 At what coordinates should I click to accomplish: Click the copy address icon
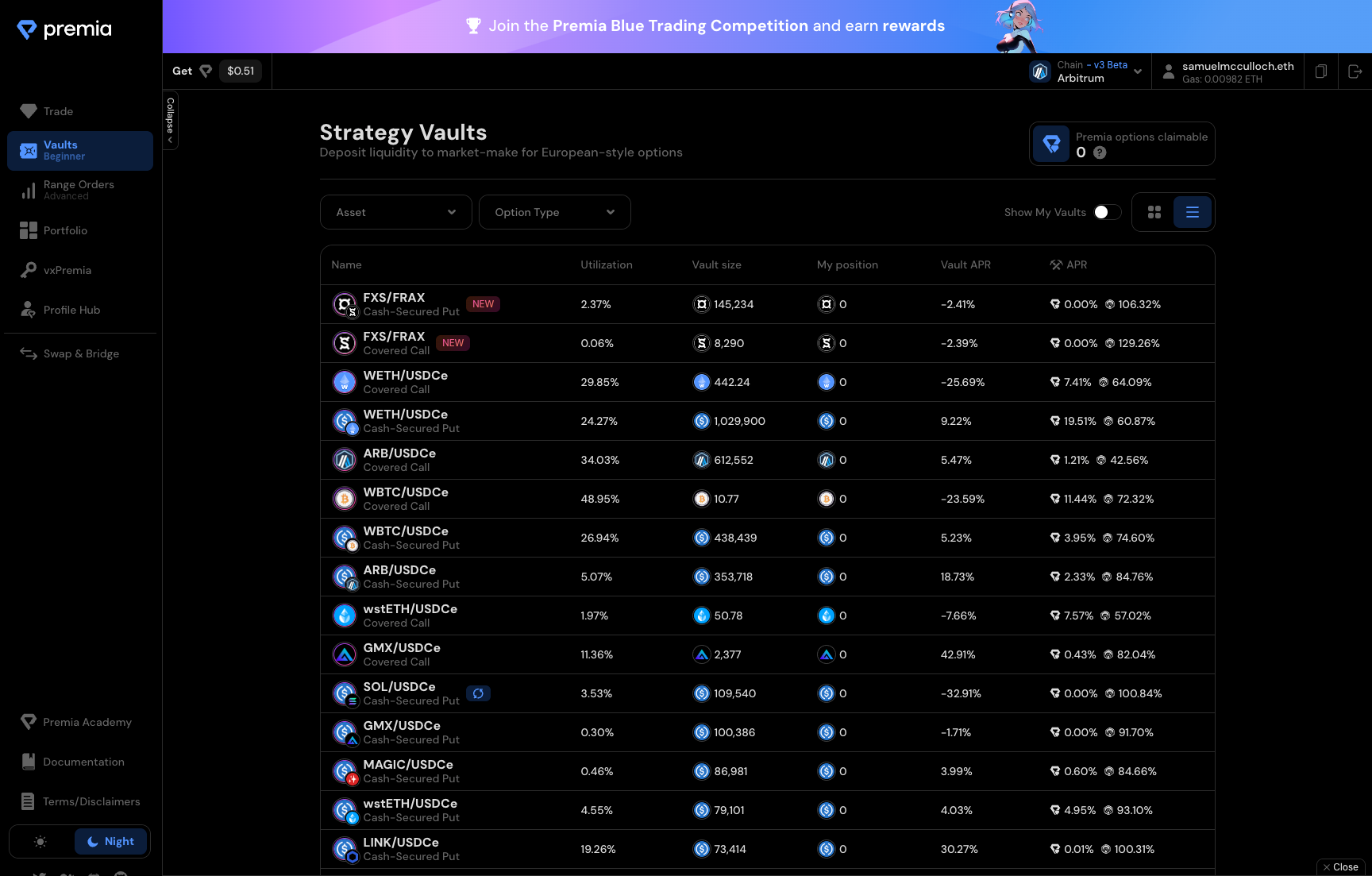1320,71
